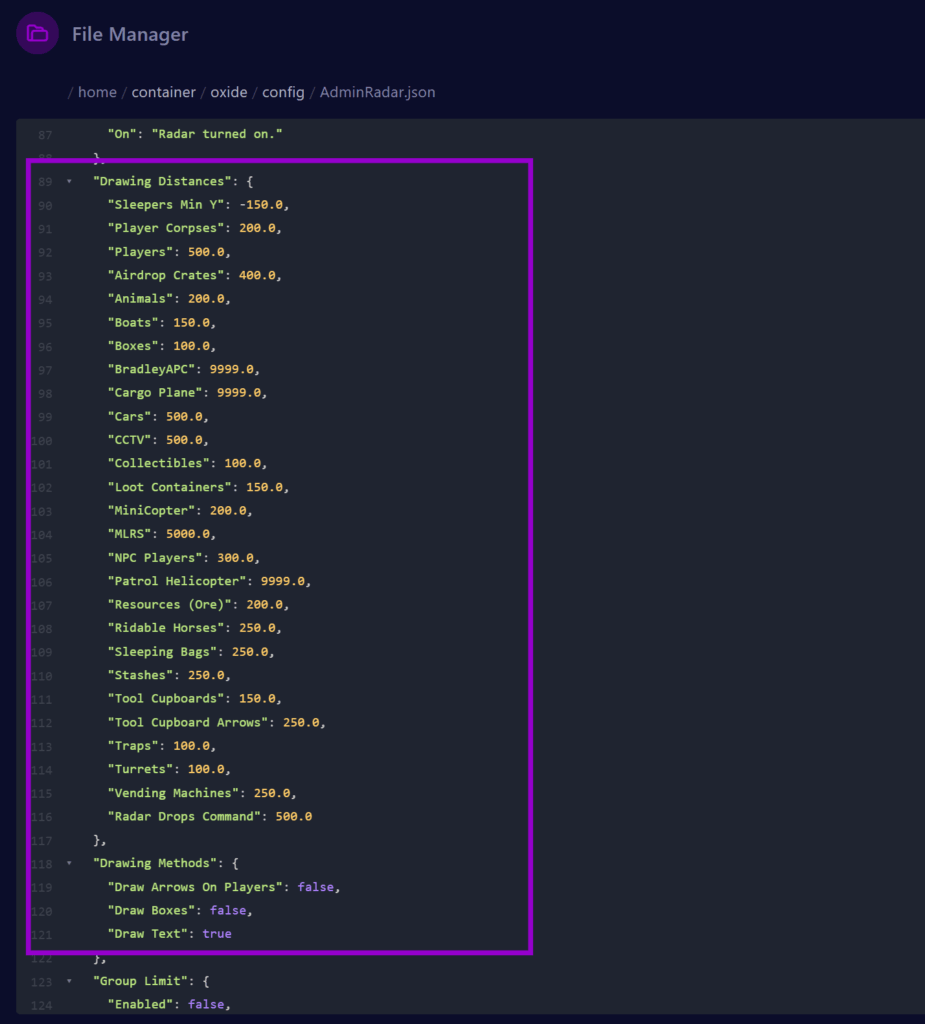925x1024 pixels.
Task: Click line number 89 in the gutter
Action: [x=45, y=182]
